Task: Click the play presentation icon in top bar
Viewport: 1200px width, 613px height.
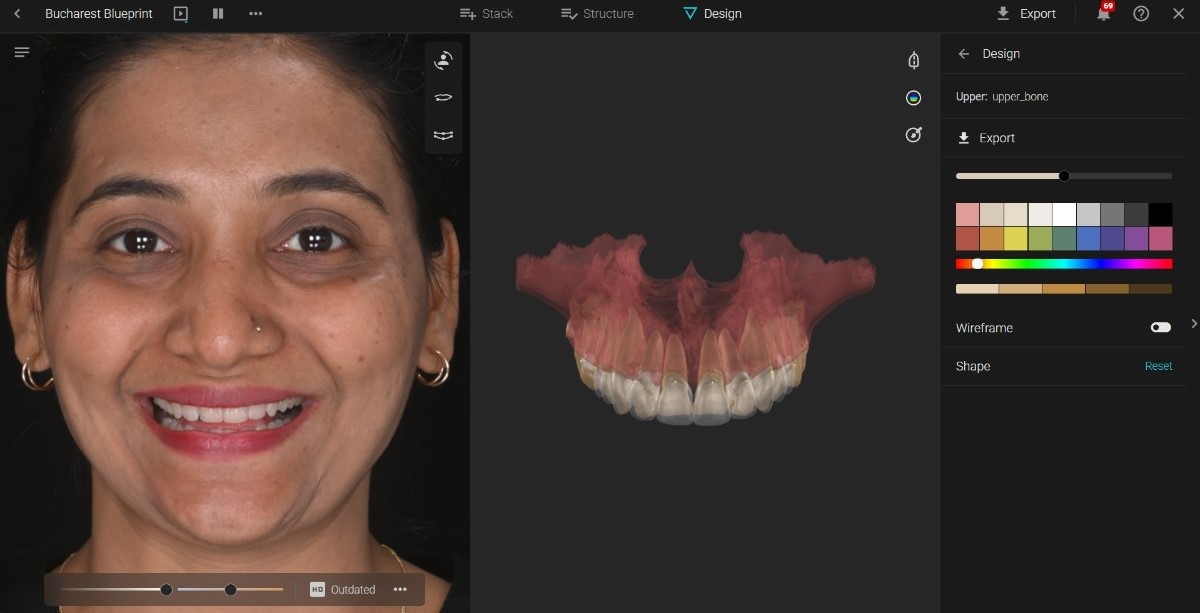Action: pyautogui.click(x=181, y=14)
